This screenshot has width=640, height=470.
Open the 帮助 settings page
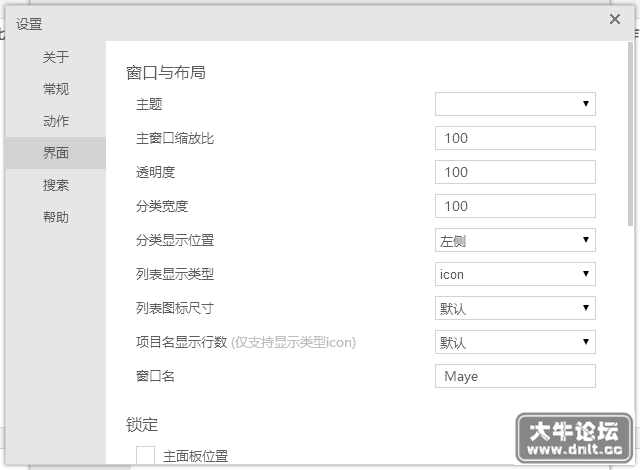pyautogui.click(x=56, y=217)
